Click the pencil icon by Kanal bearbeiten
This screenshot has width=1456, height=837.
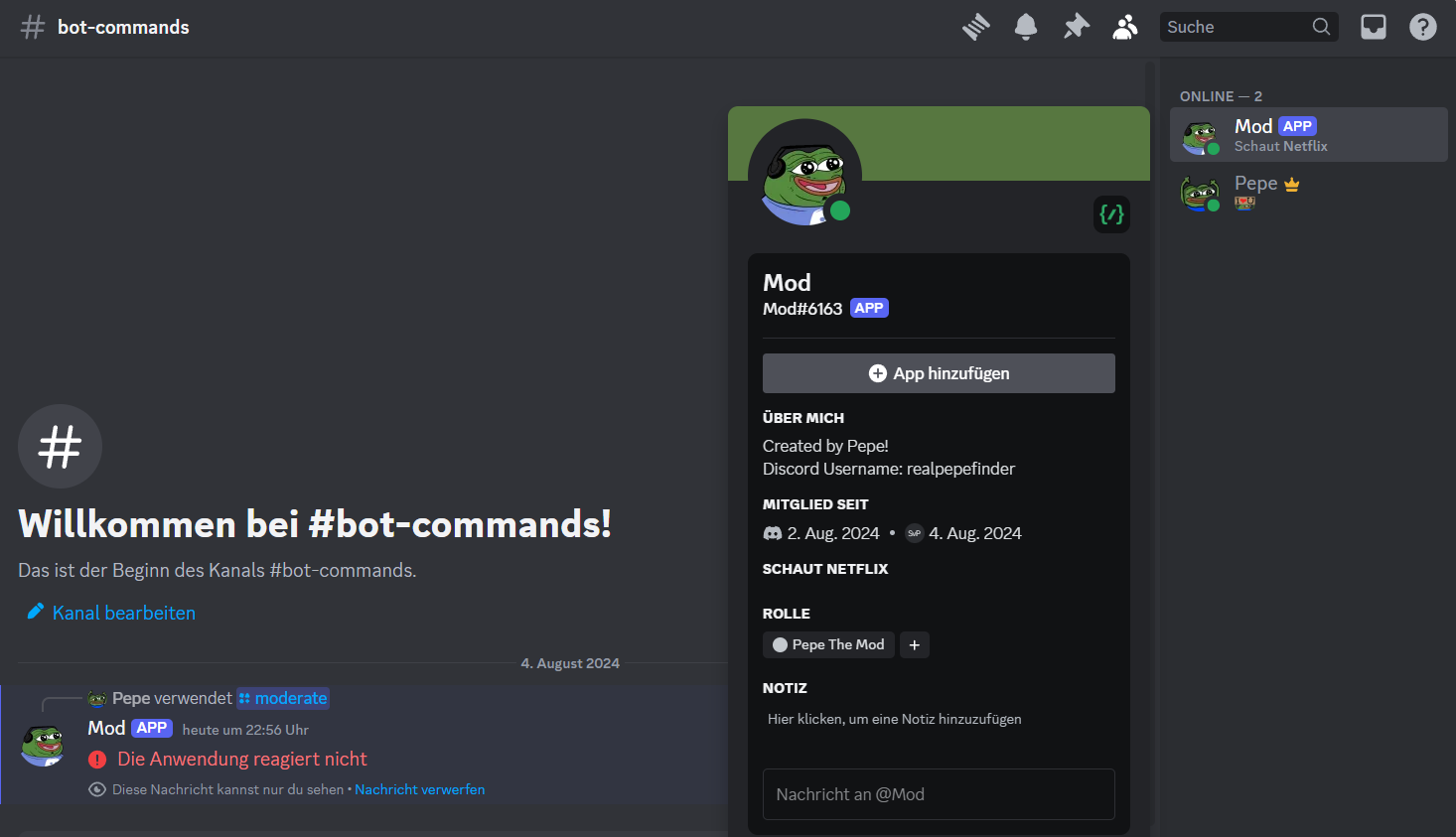coord(35,612)
